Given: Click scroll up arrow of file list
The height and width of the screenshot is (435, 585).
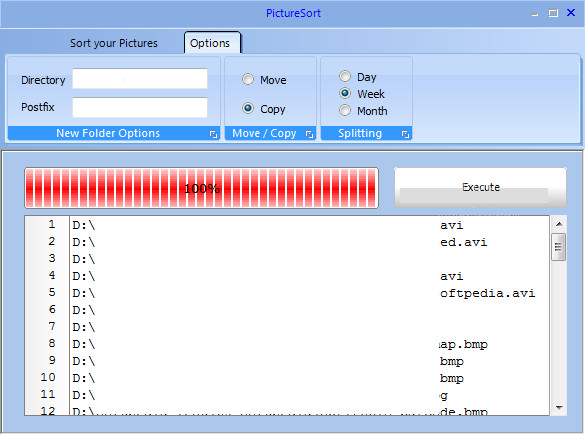Looking at the screenshot, I should [559, 224].
